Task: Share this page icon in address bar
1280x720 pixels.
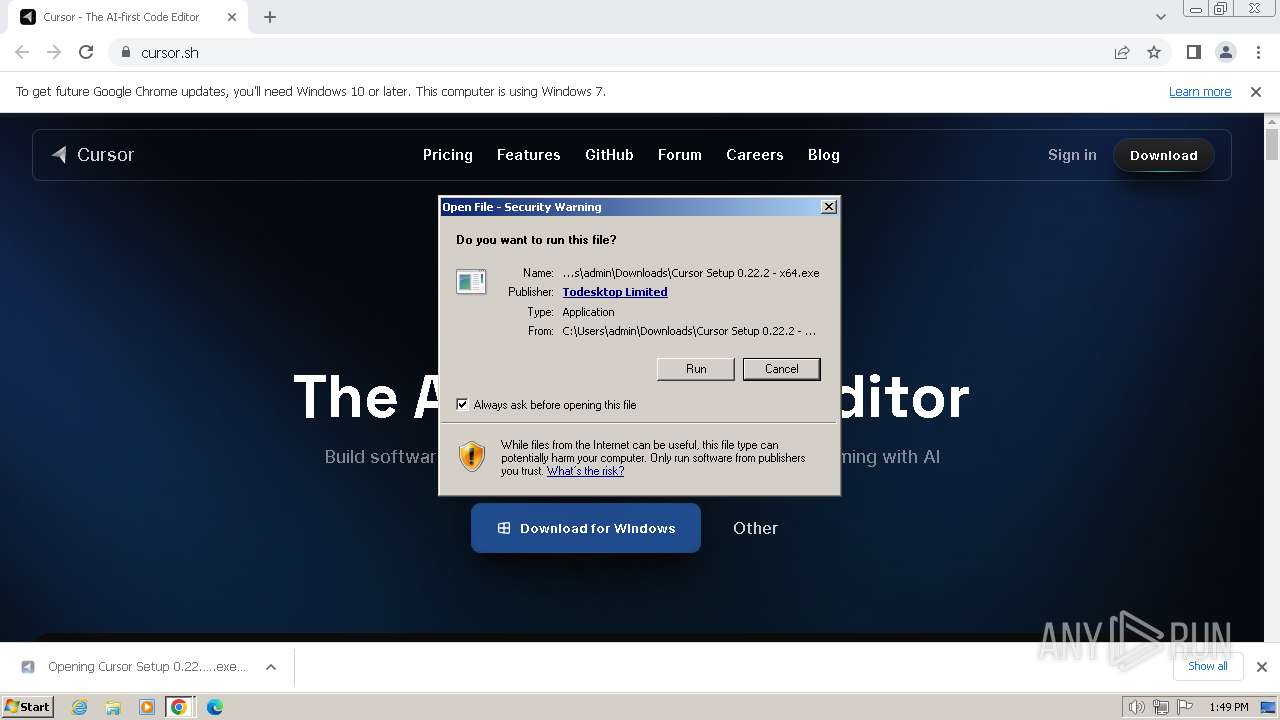Action: (1122, 52)
